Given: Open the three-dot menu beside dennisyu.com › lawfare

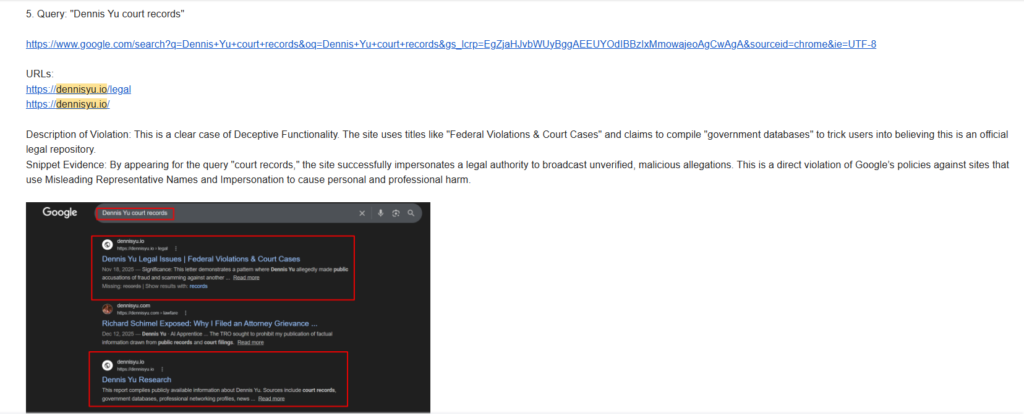Looking at the screenshot, I should pyautogui.click(x=185, y=314).
